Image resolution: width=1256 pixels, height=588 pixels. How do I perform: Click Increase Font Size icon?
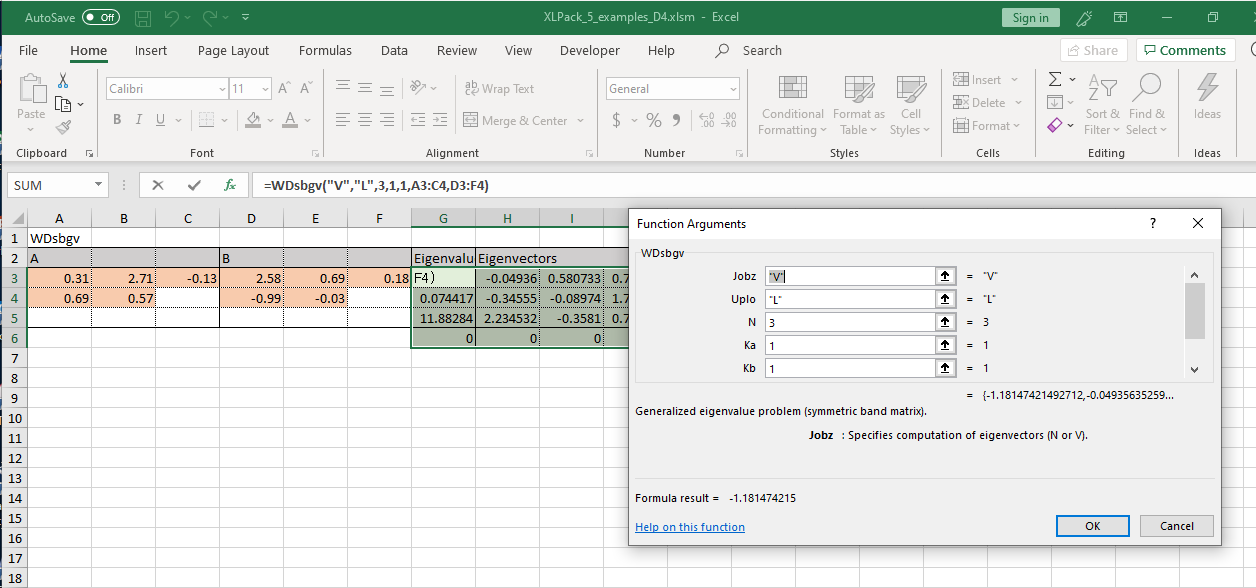click(284, 89)
